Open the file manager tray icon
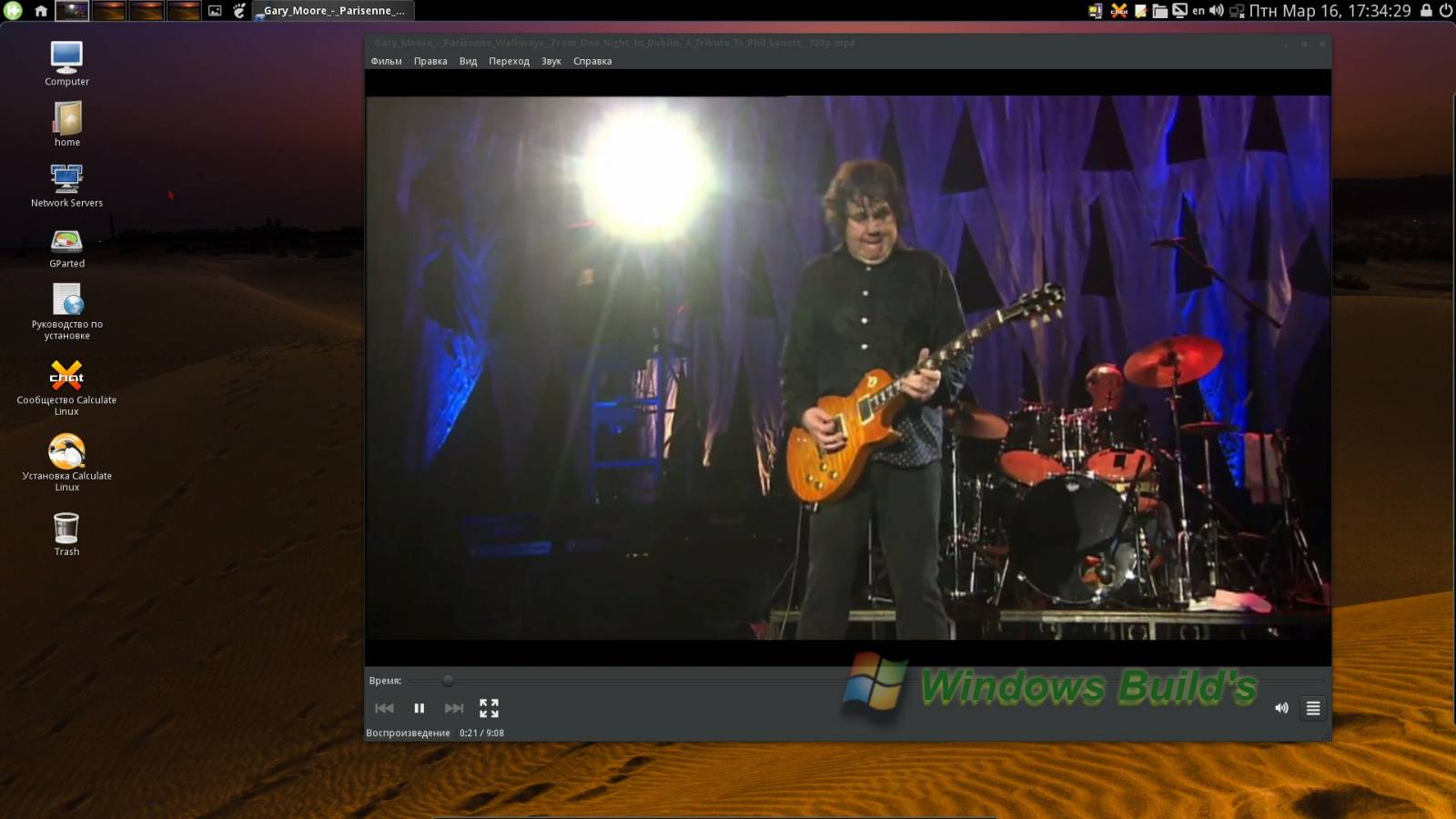 (x=1160, y=11)
